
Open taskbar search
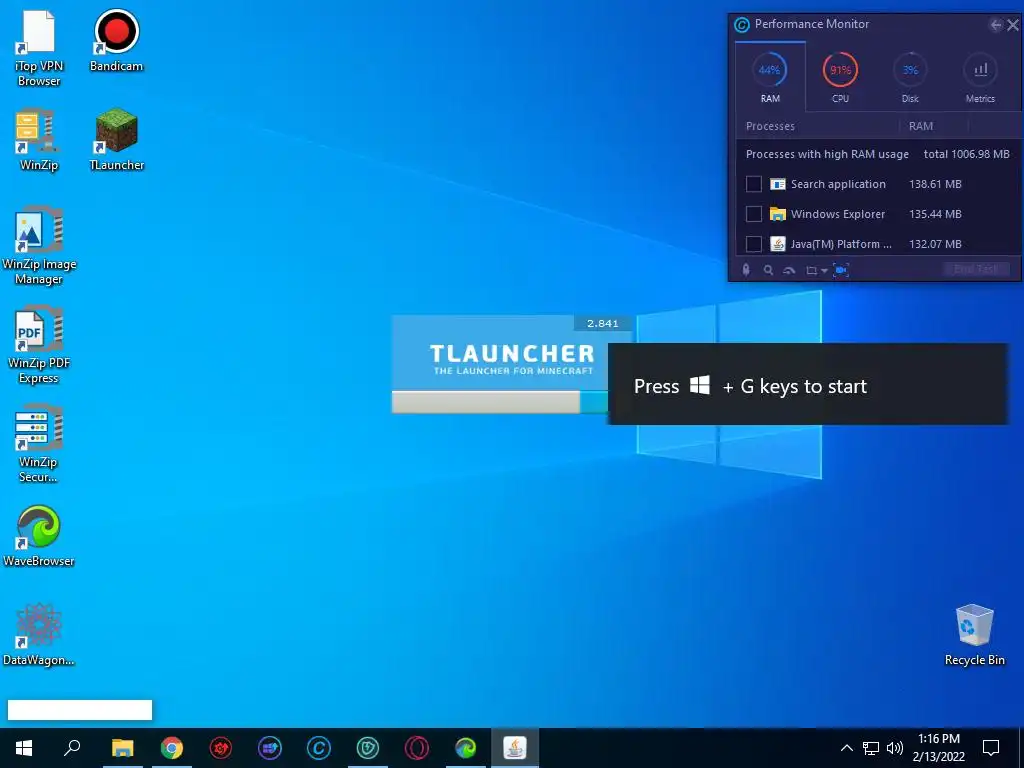72,748
